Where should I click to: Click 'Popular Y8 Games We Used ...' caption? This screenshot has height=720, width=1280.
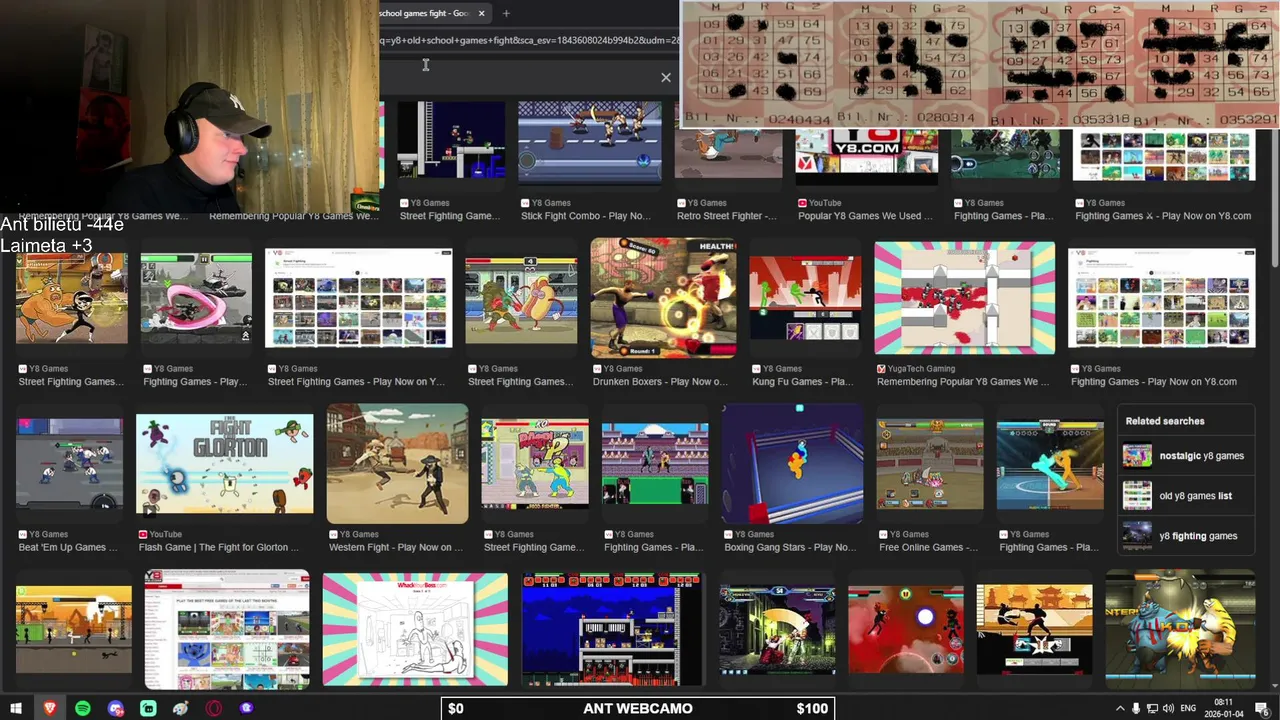pos(865,216)
